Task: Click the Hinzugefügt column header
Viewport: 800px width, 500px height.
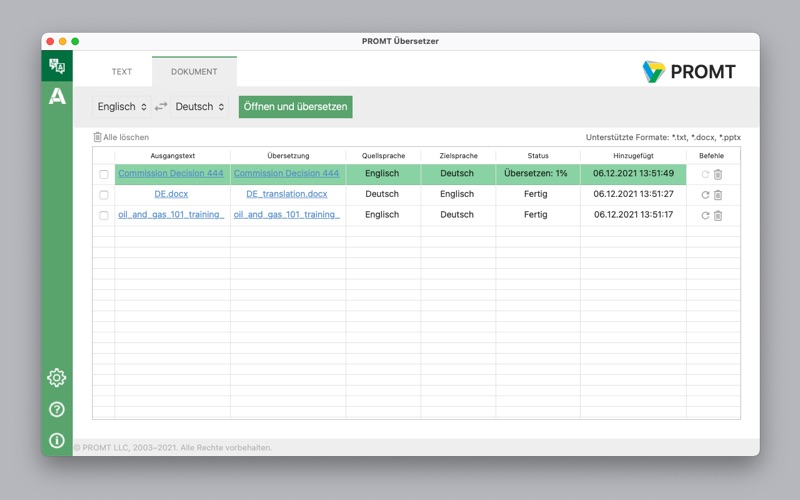Action: tap(633, 156)
